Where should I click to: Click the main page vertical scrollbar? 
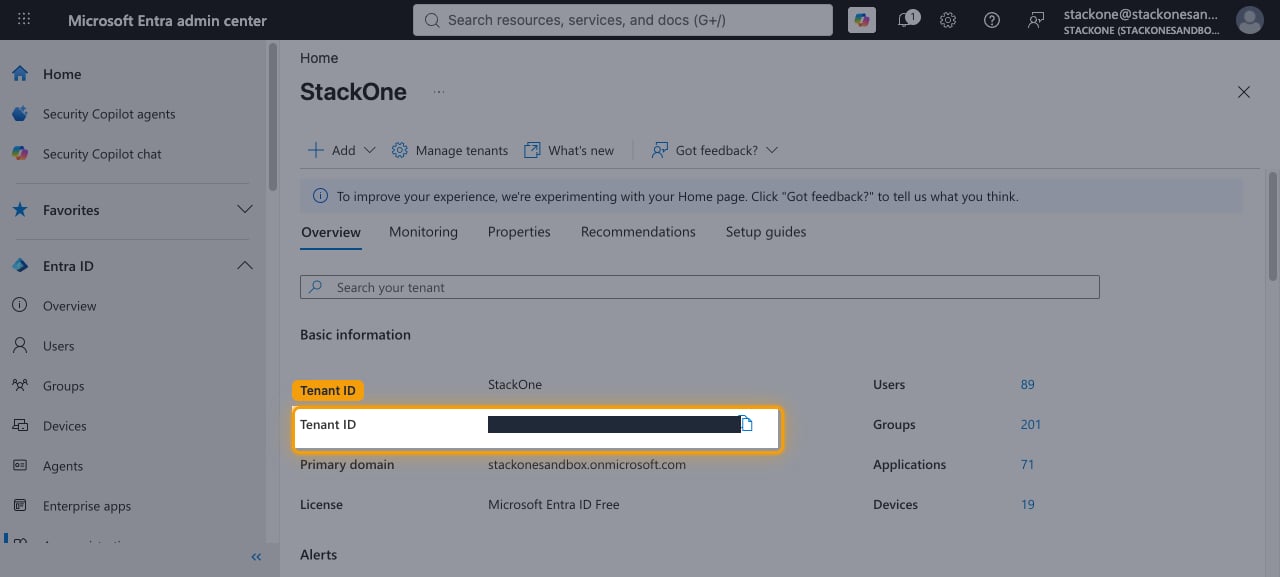coord(1273,226)
